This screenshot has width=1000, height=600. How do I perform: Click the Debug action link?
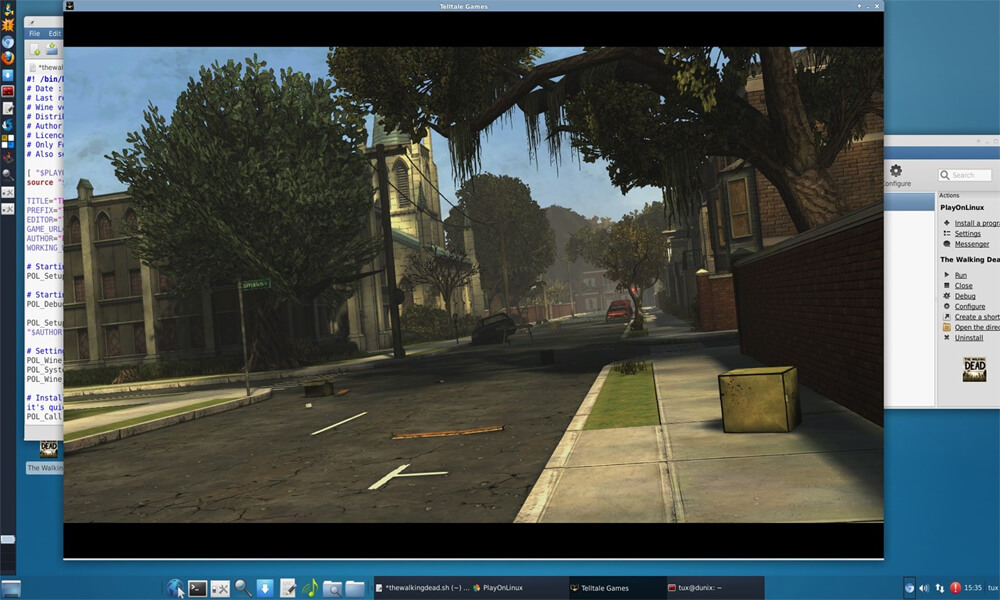tap(964, 296)
